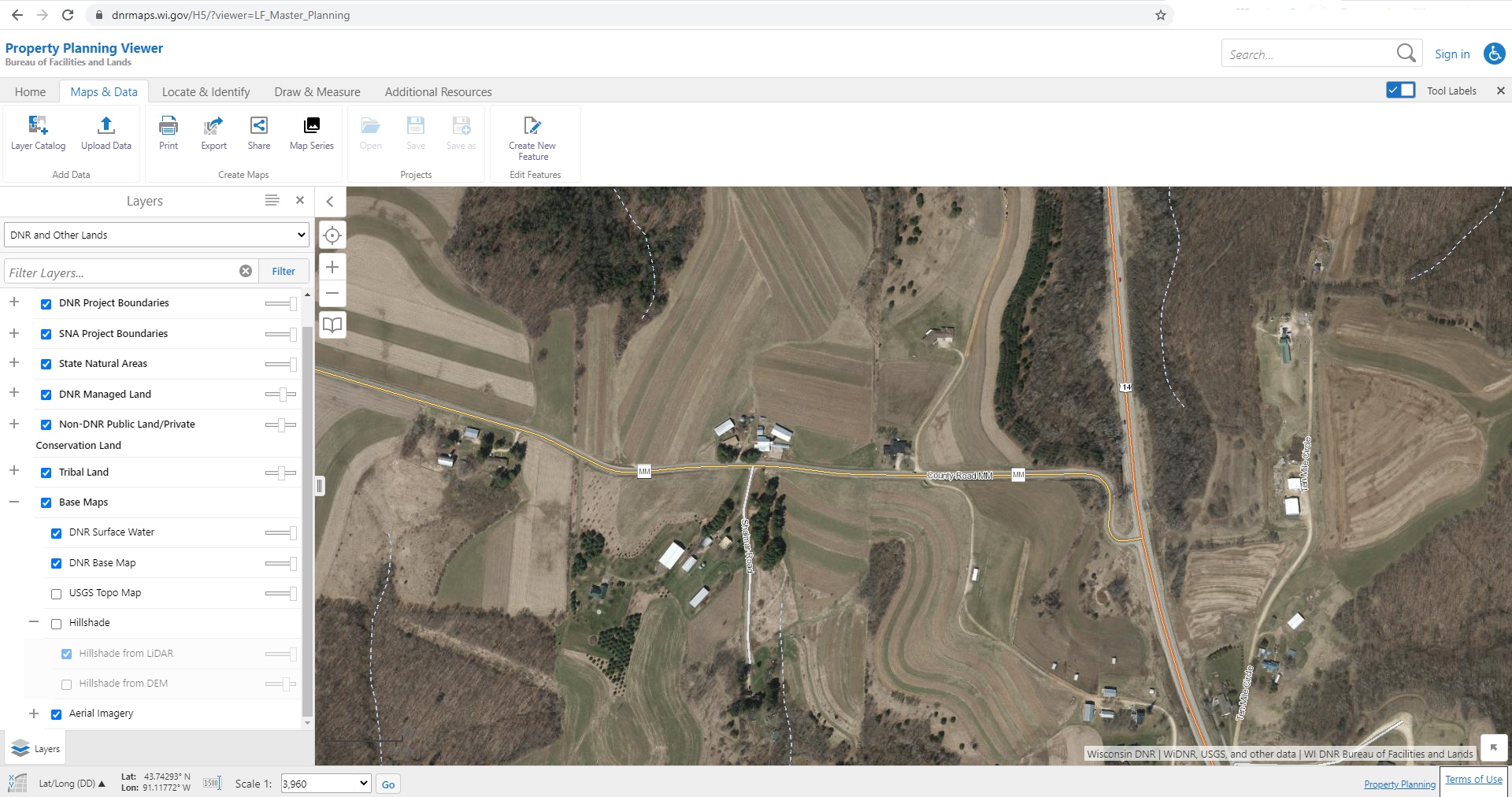Open the DNR and Other Lands dropdown
The image size is (1512, 797).
click(x=157, y=235)
